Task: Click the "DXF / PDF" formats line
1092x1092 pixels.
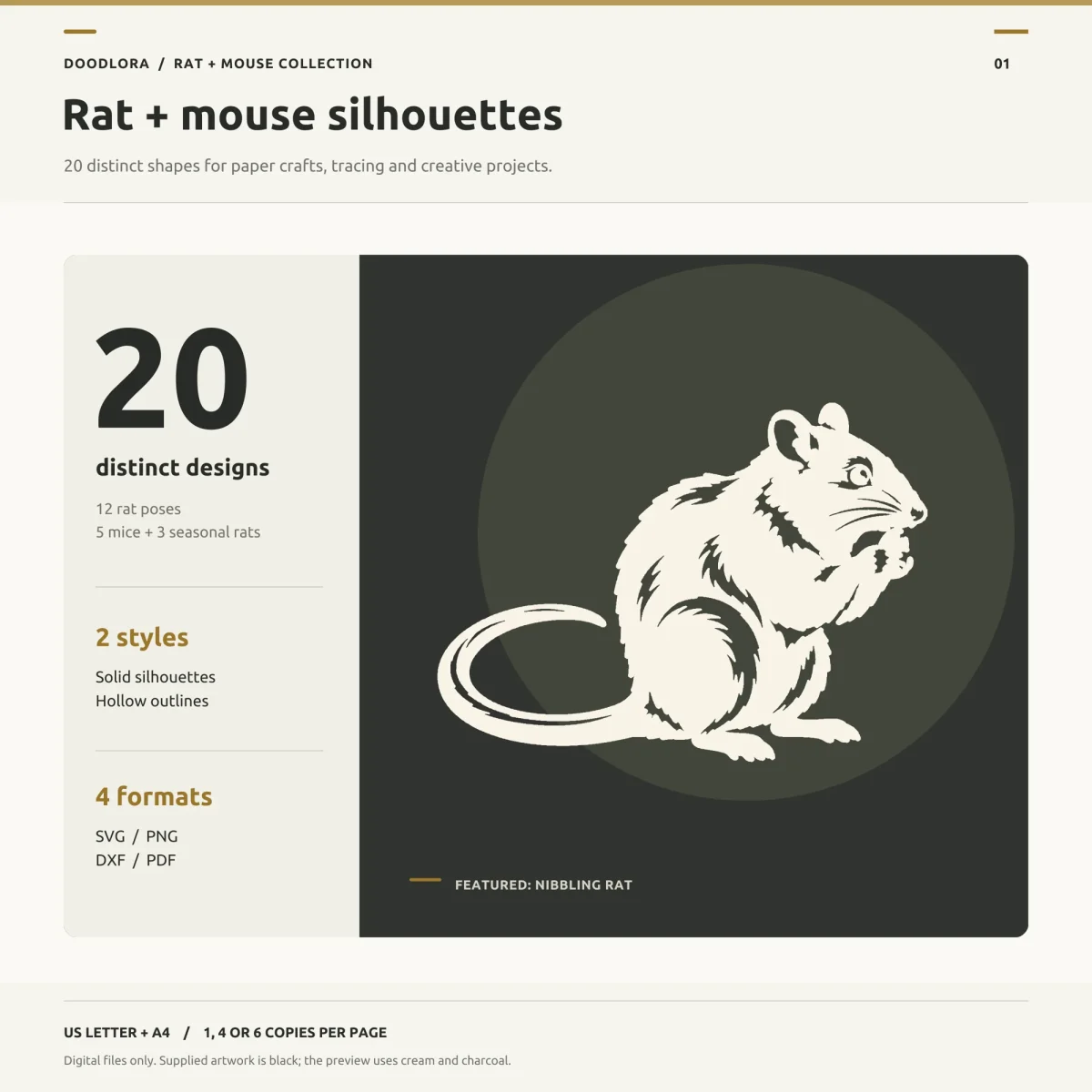Action: (136, 860)
